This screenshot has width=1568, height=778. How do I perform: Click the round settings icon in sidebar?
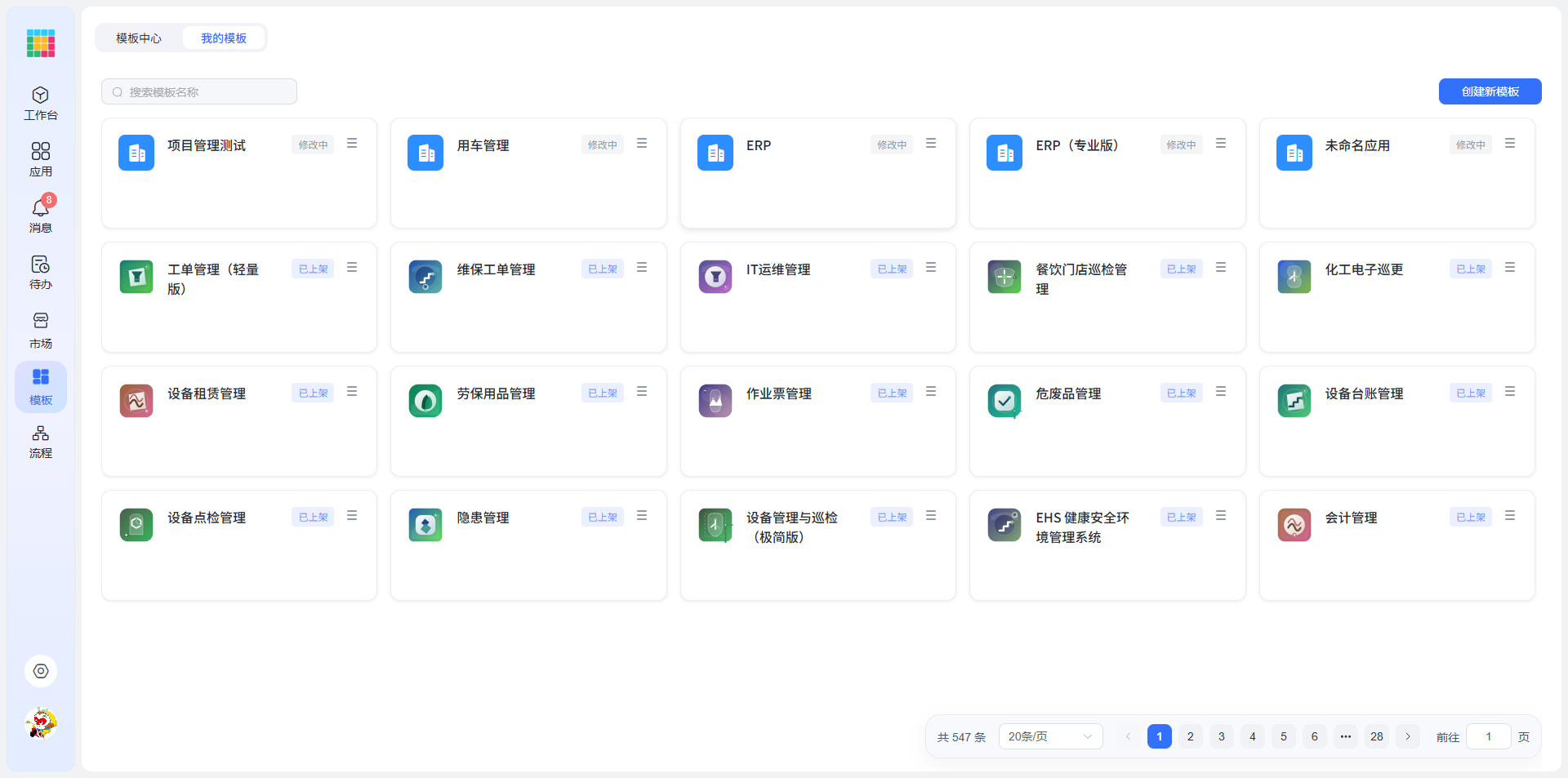point(41,671)
